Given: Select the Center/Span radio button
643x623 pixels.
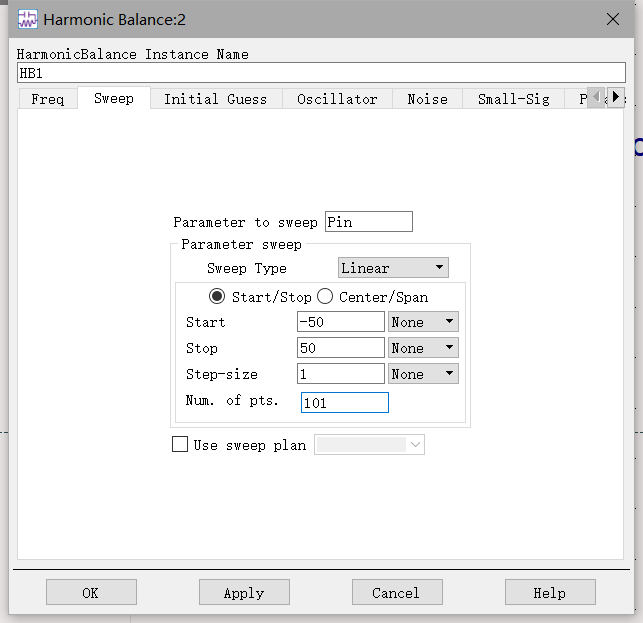Looking at the screenshot, I should click(x=325, y=296).
